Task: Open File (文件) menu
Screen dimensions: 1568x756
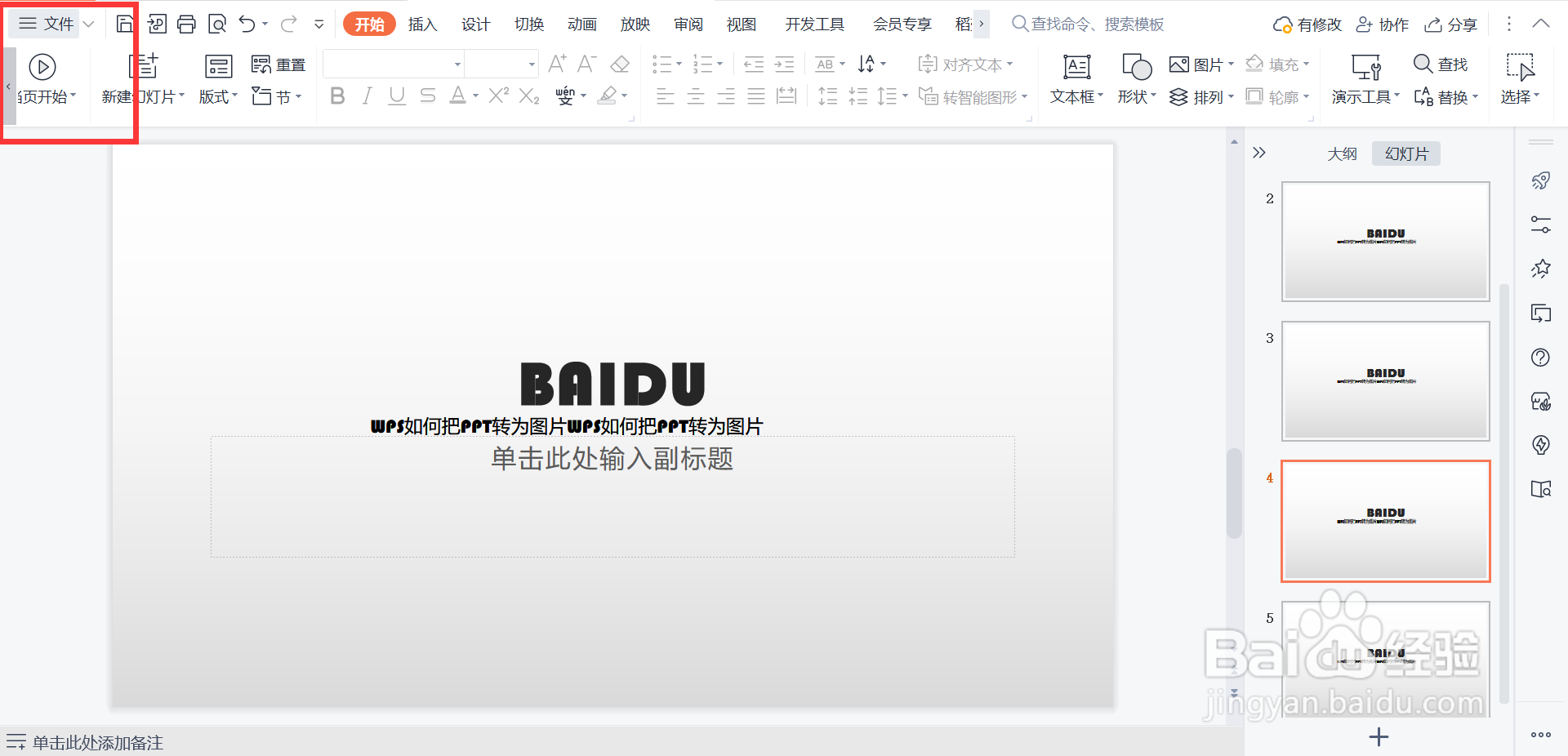Action: point(47,24)
